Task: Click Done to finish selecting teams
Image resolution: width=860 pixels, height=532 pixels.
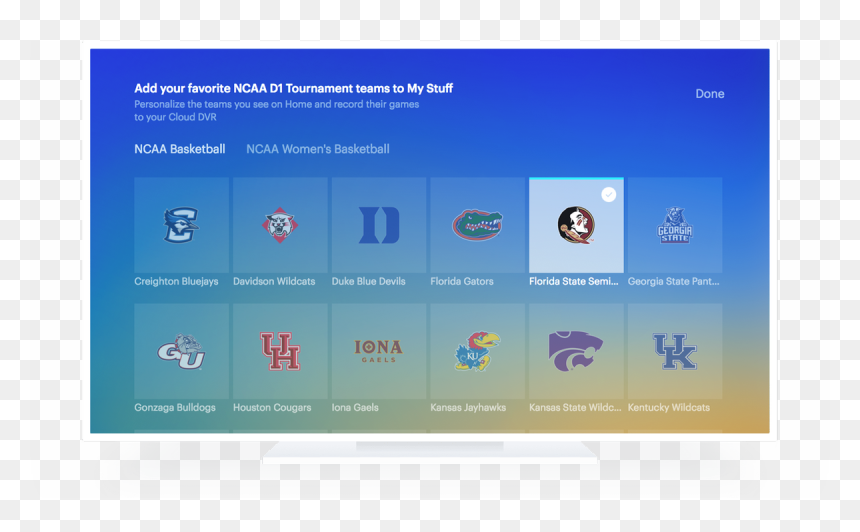Action: [x=710, y=94]
